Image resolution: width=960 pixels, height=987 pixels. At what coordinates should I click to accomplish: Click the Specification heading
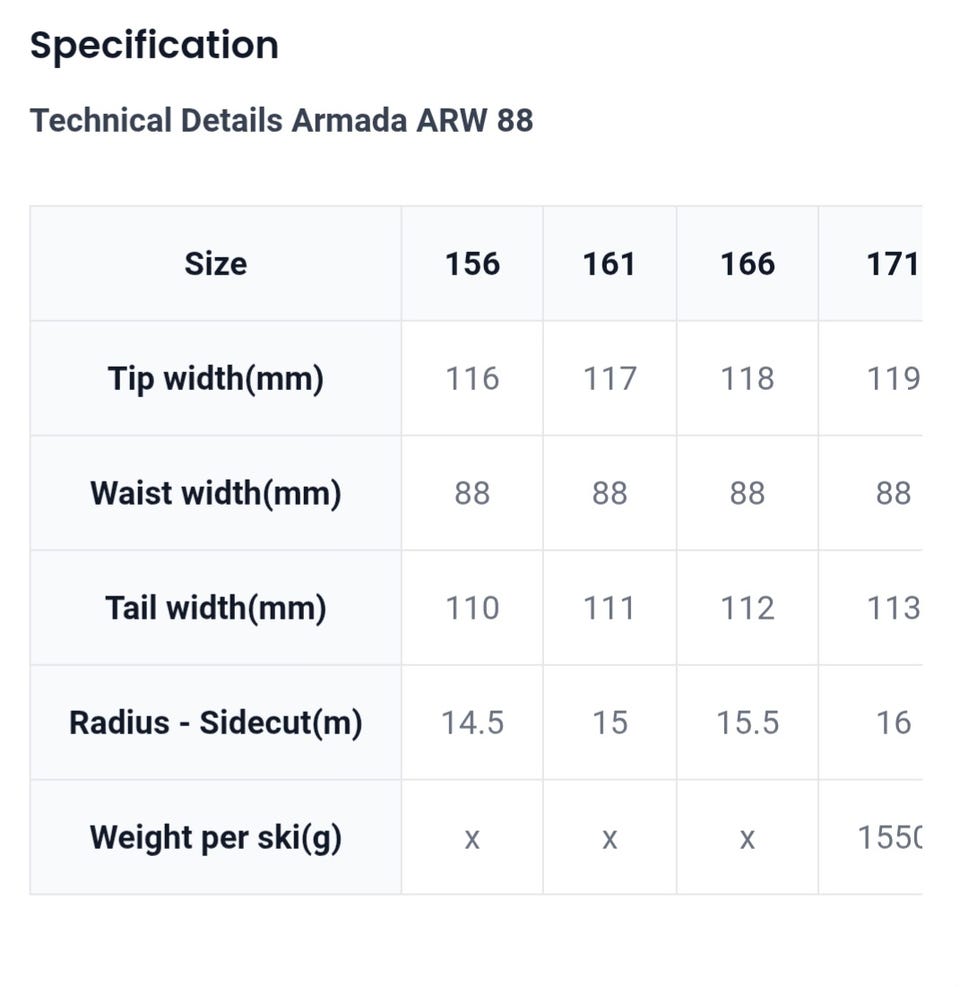tap(154, 46)
